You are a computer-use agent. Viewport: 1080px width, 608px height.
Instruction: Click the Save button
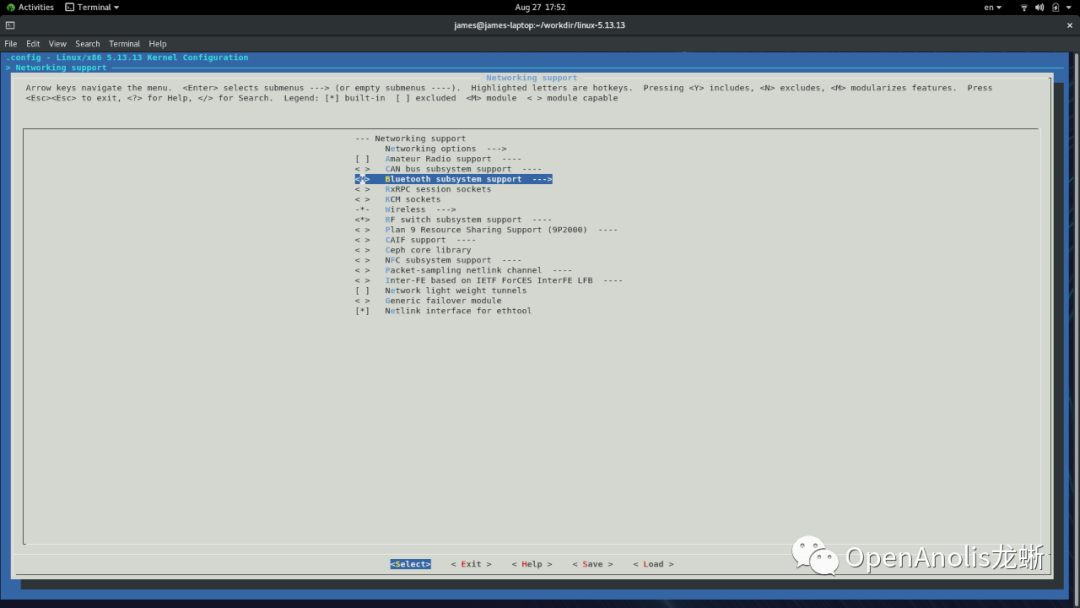click(592, 564)
